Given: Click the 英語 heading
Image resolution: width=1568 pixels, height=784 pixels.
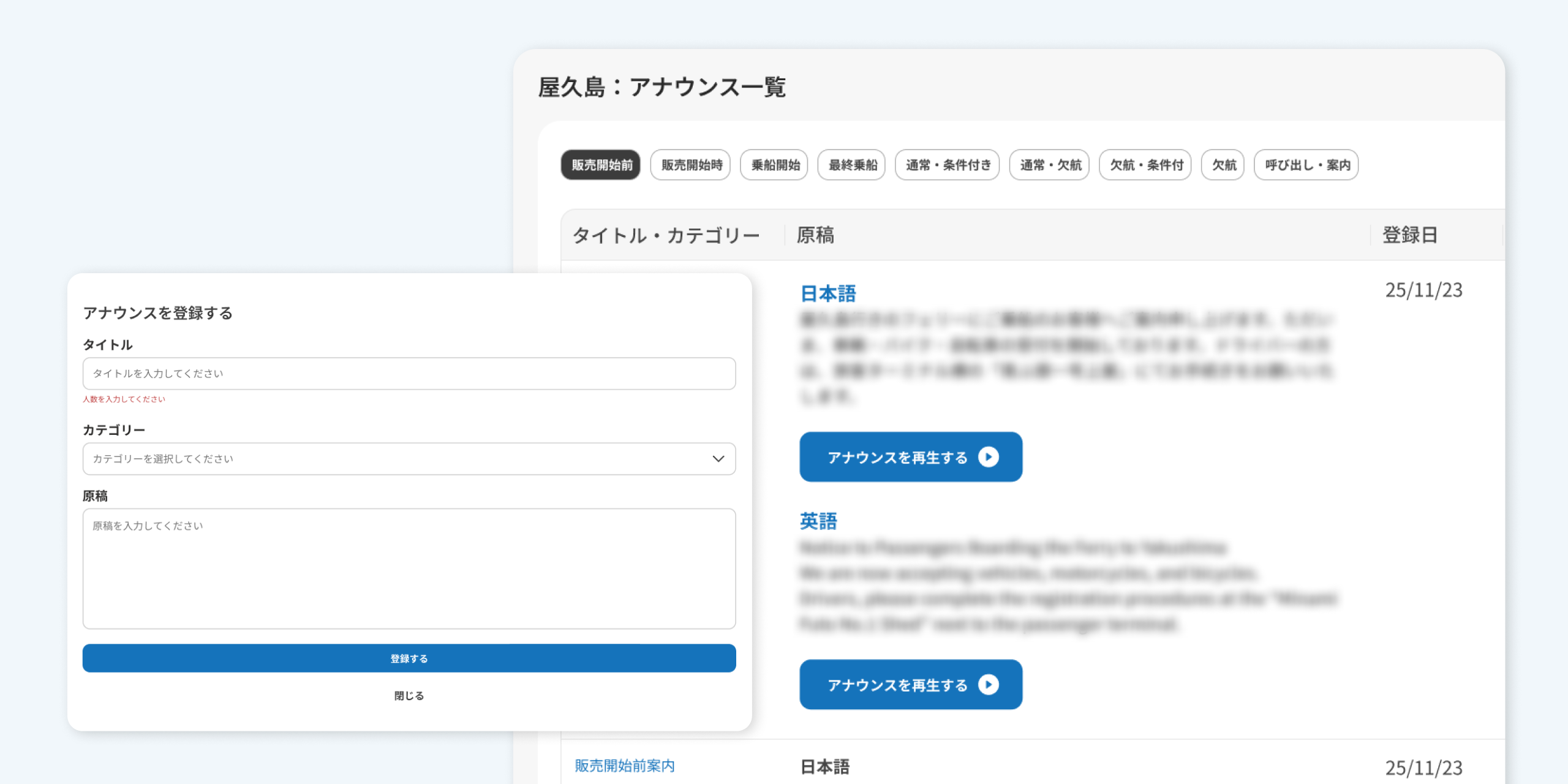Looking at the screenshot, I should pyautogui.click(x=818, y=521).
